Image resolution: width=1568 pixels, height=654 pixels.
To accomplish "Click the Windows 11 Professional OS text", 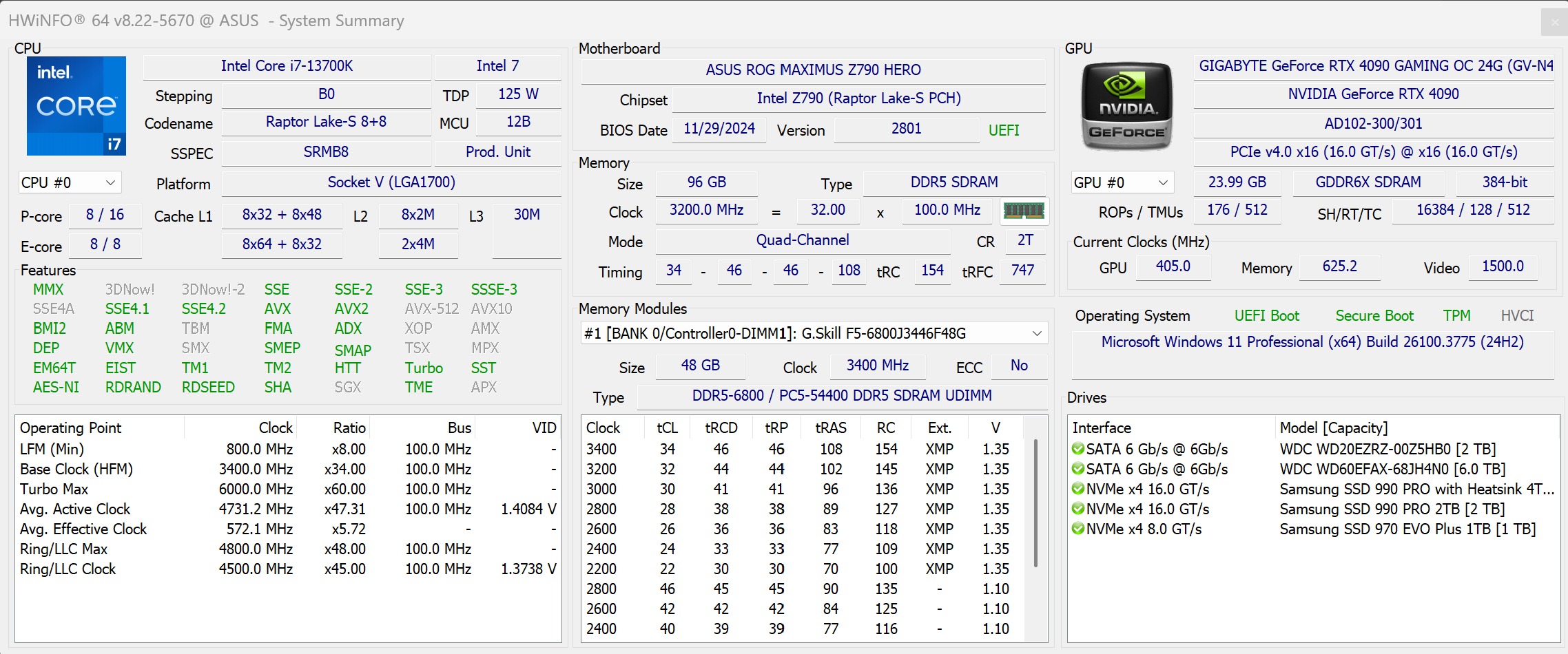I will click(x=1312, y=342).
